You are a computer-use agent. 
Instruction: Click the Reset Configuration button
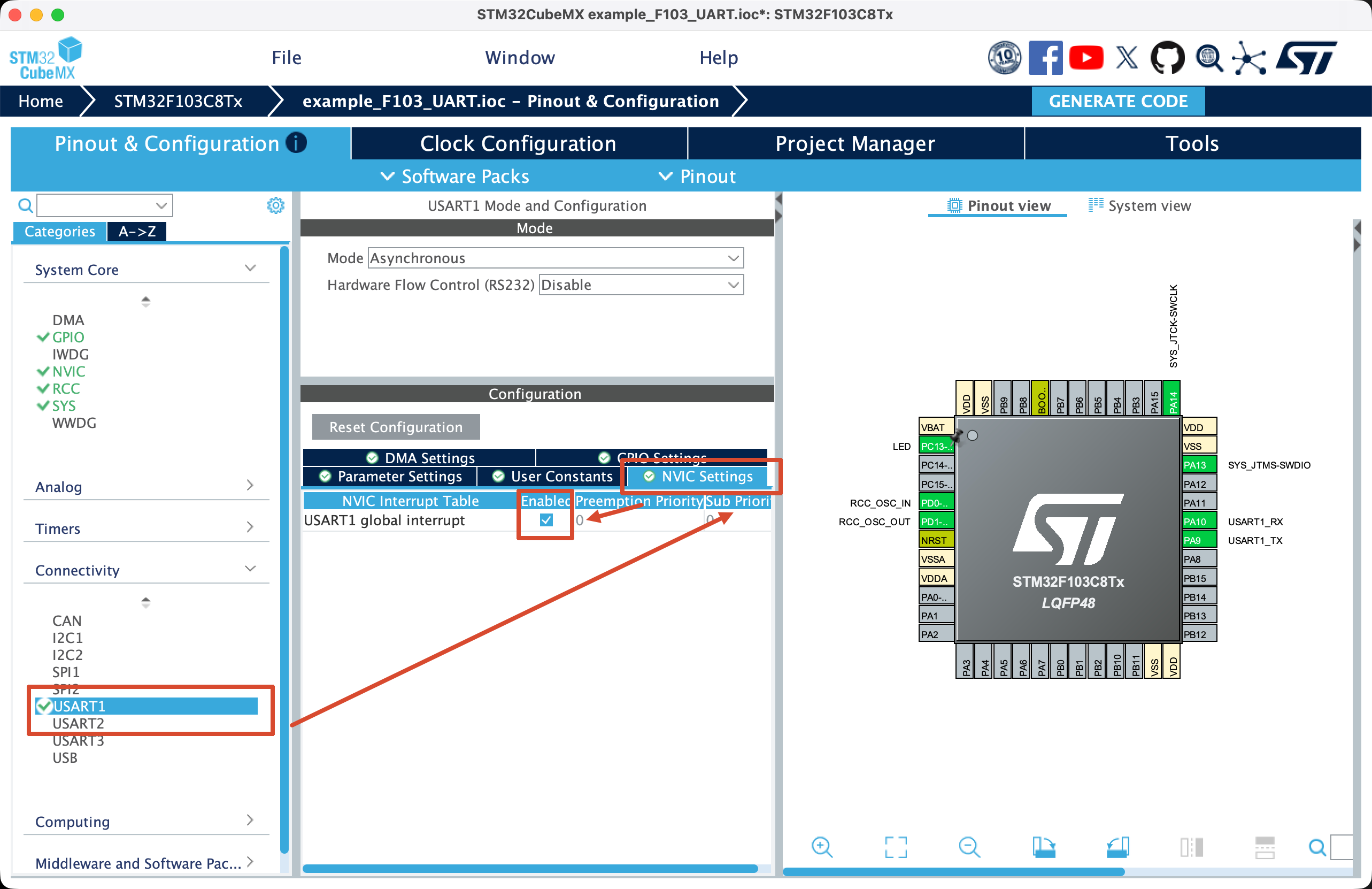(396, 427)
